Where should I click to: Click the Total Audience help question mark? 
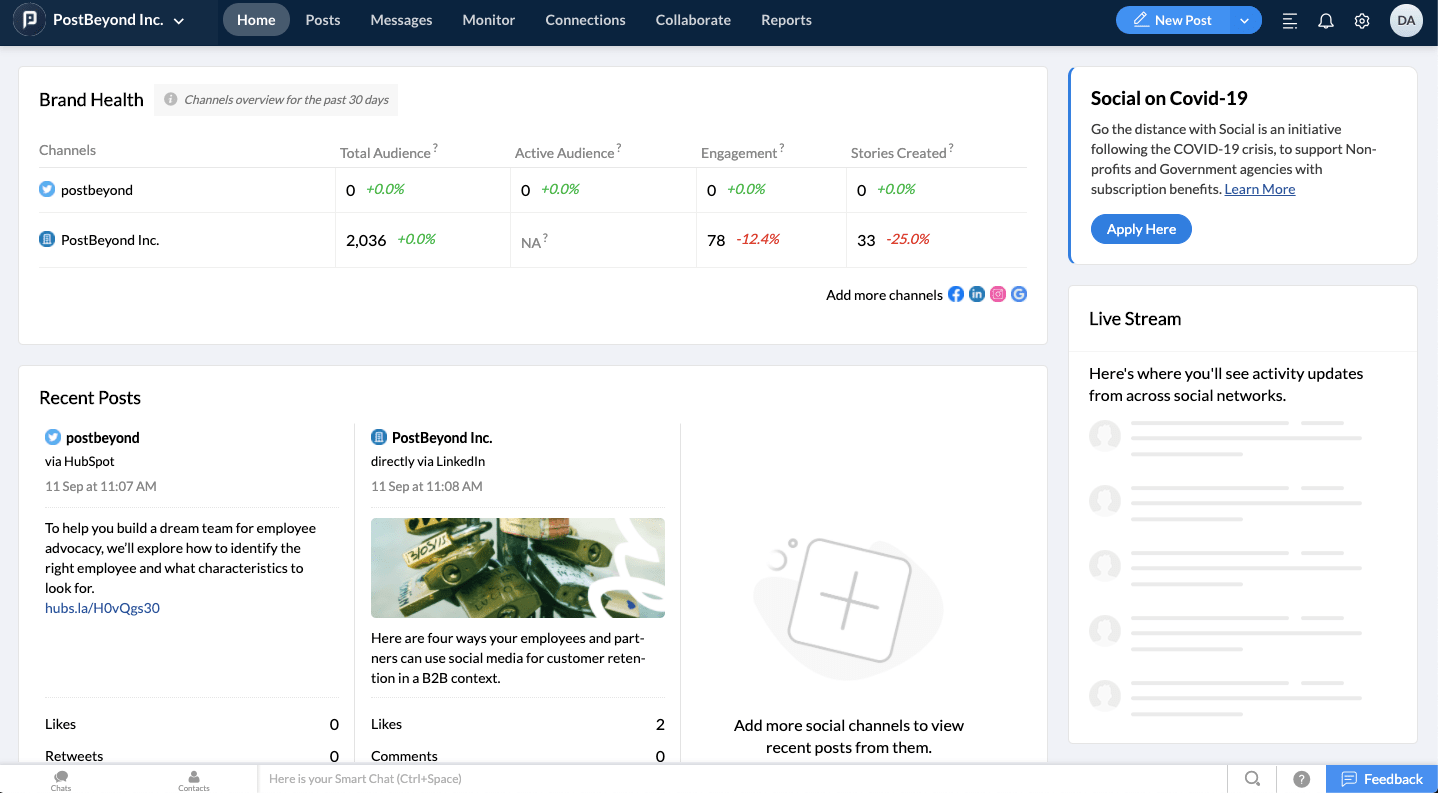click(436, 148)
